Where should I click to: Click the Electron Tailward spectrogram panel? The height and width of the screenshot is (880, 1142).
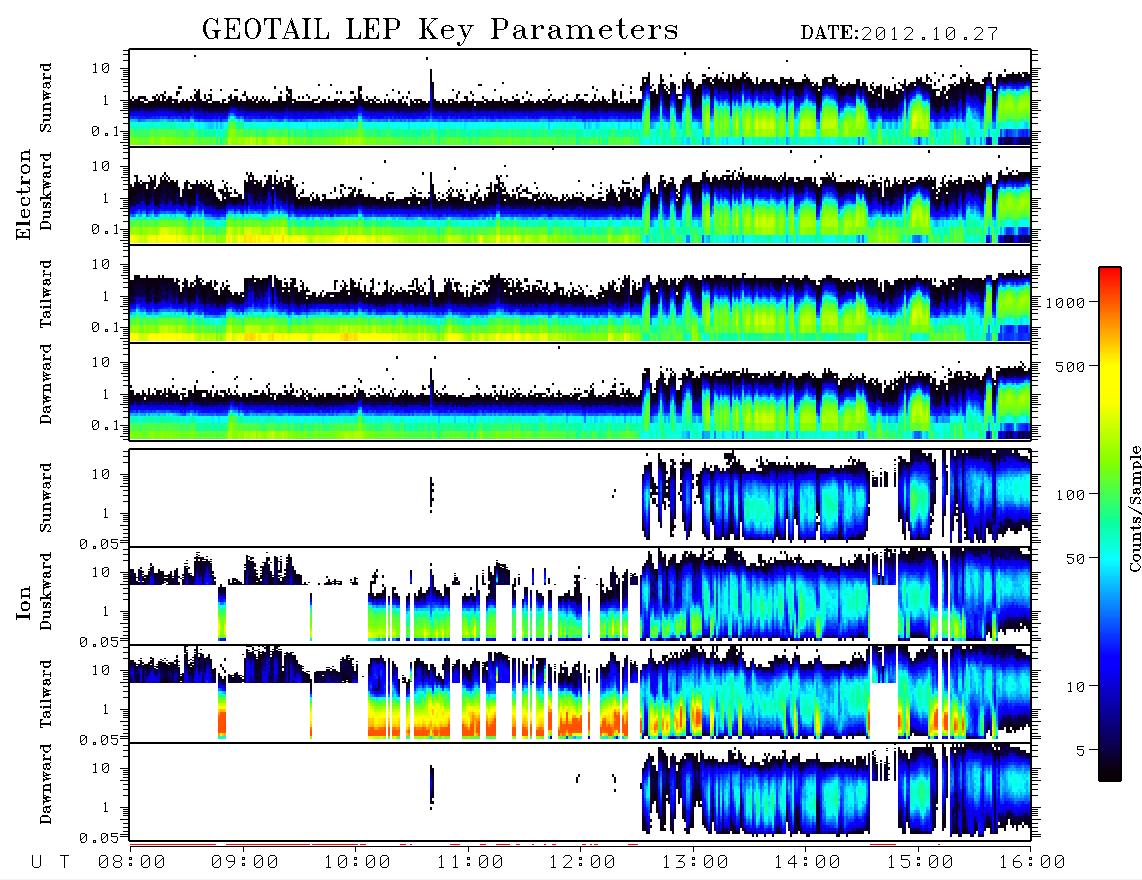point(580,294)
